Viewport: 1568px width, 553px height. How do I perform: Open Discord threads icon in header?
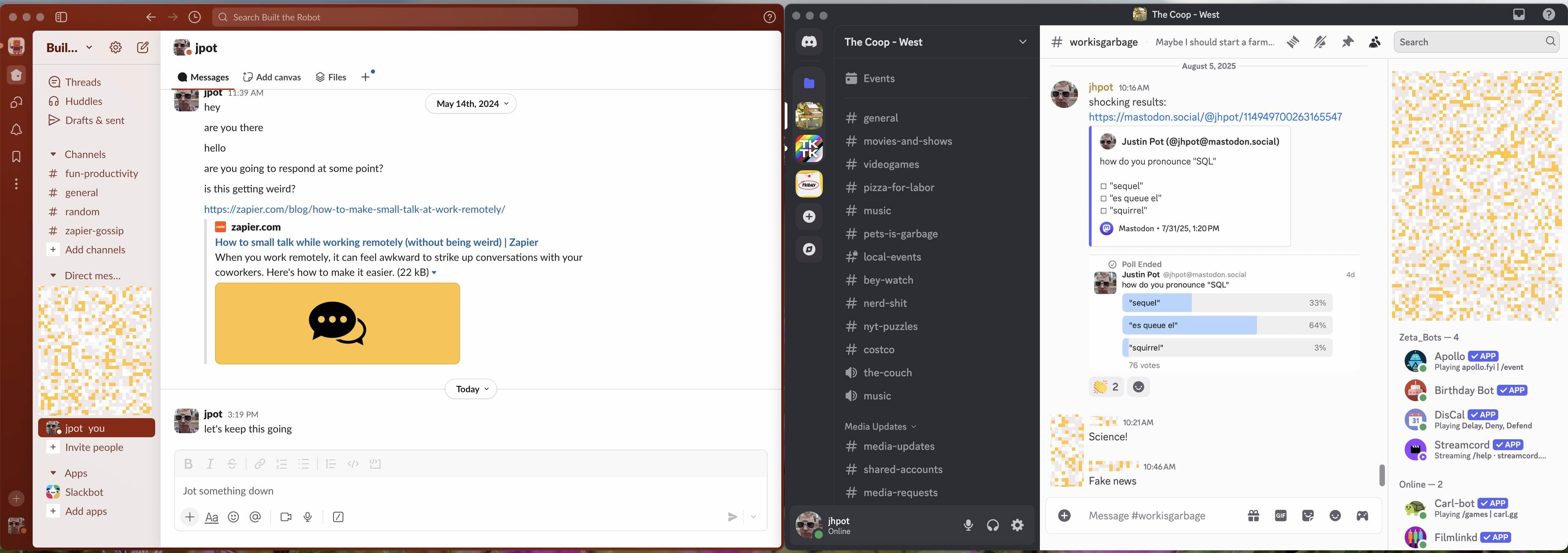click(1293, 42)
